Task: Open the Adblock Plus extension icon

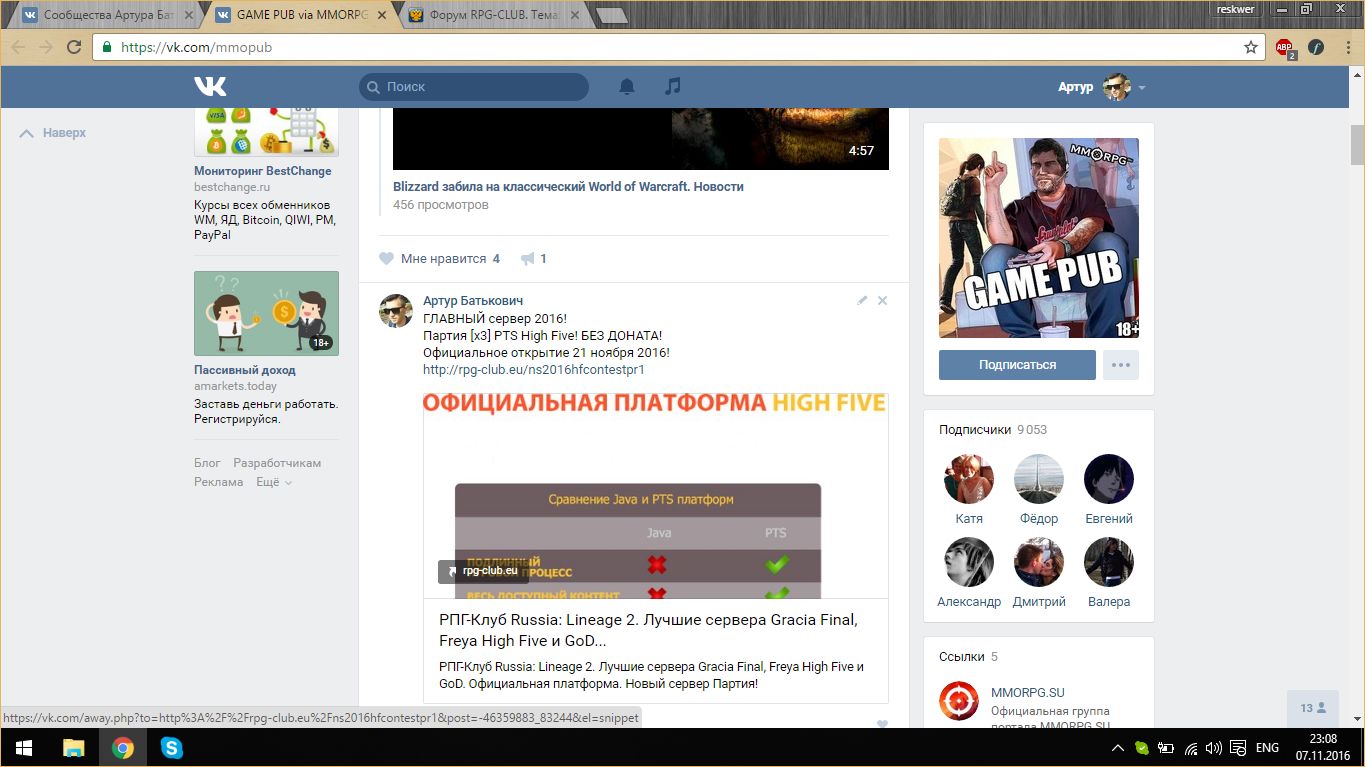Action: pos(1284,47)
